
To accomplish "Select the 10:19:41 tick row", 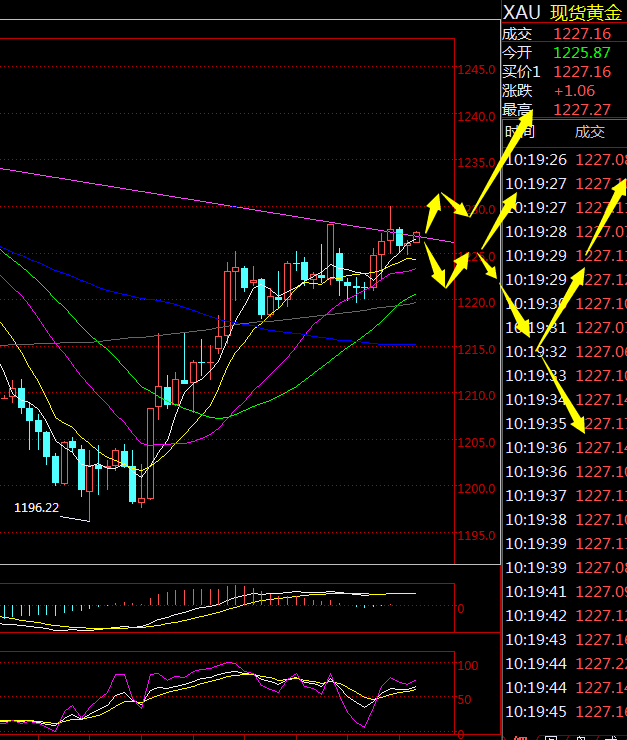I will point(565,591).
